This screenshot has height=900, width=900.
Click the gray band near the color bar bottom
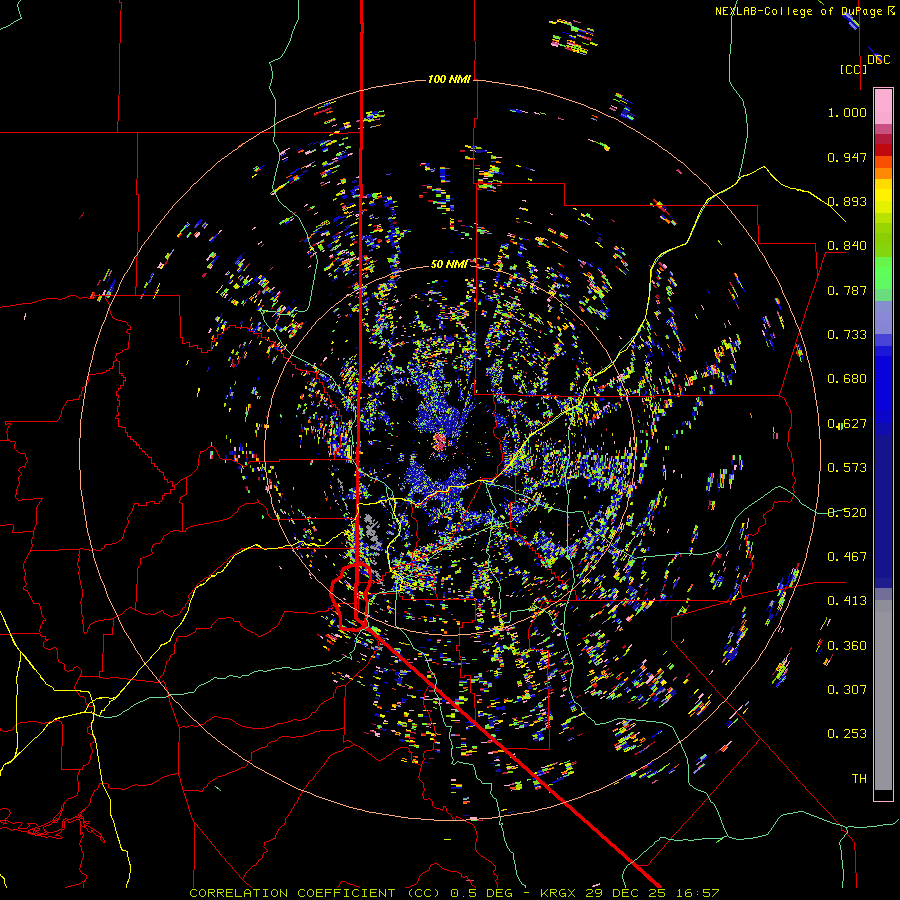tap(883, 695)
